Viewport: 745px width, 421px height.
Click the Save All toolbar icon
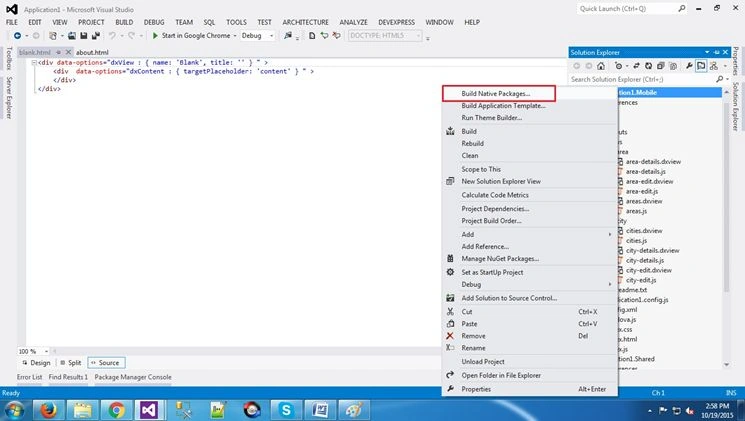tap(96, 36)
